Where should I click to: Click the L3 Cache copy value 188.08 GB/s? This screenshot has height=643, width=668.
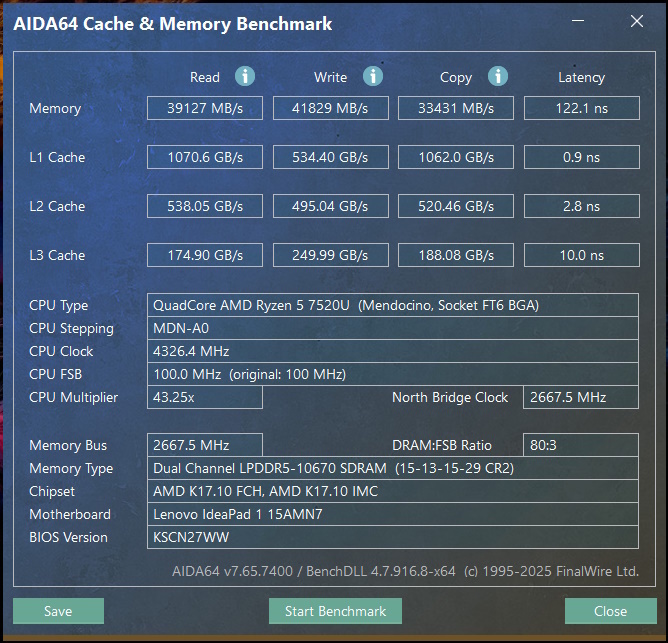click(x=456, y=255)
